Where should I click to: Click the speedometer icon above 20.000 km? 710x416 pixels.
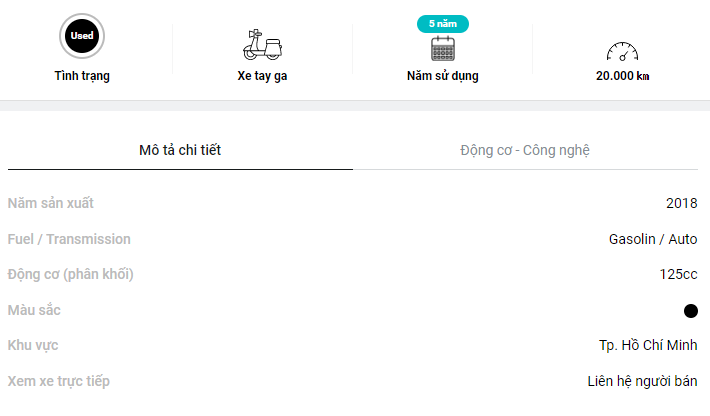(x=622, y=50)
